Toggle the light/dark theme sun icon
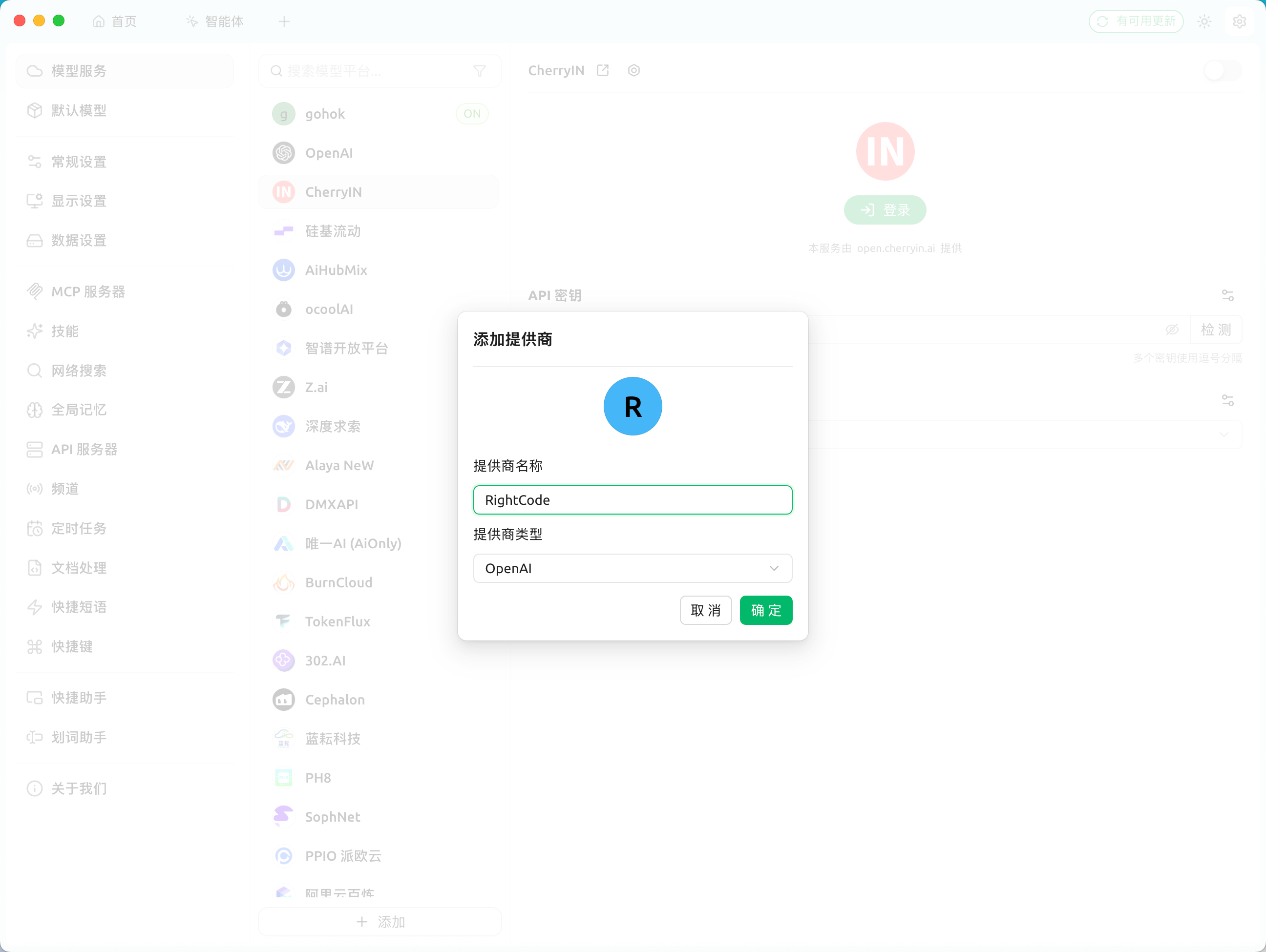The width and height of the screenshot is (1266, 952). click(x=1204, y=21)
